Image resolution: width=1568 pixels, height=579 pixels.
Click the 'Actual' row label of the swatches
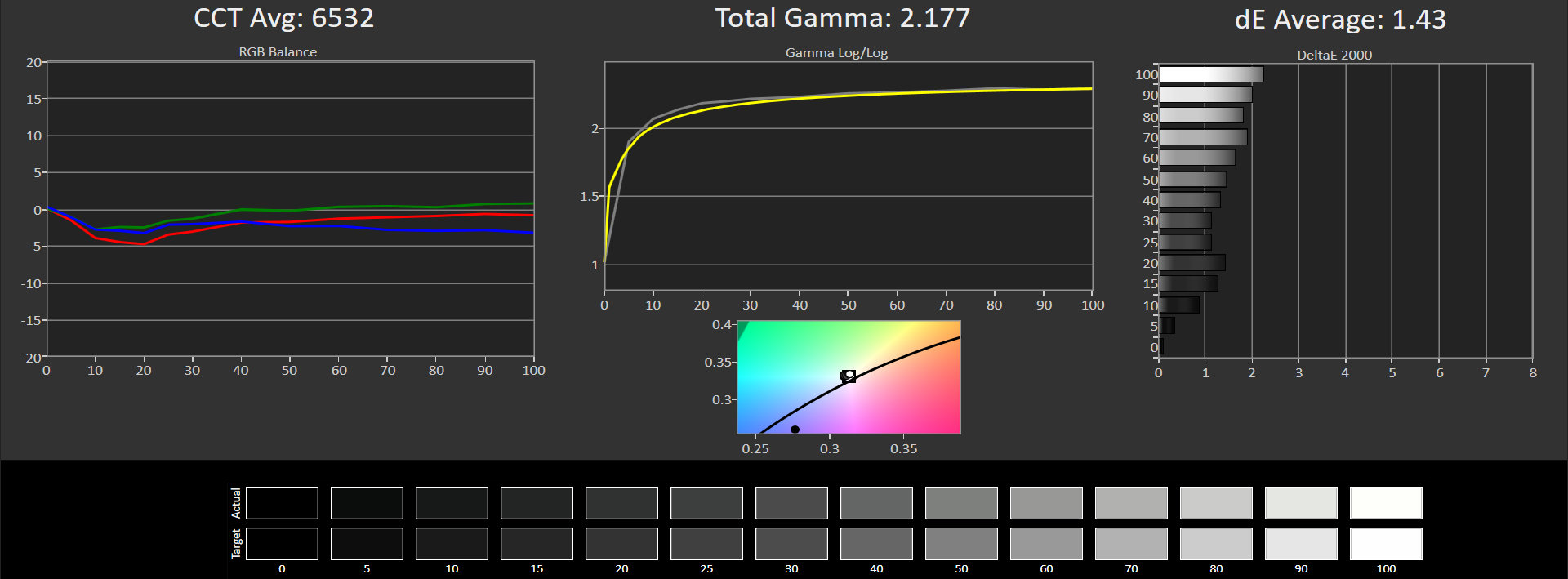point(236,503)
